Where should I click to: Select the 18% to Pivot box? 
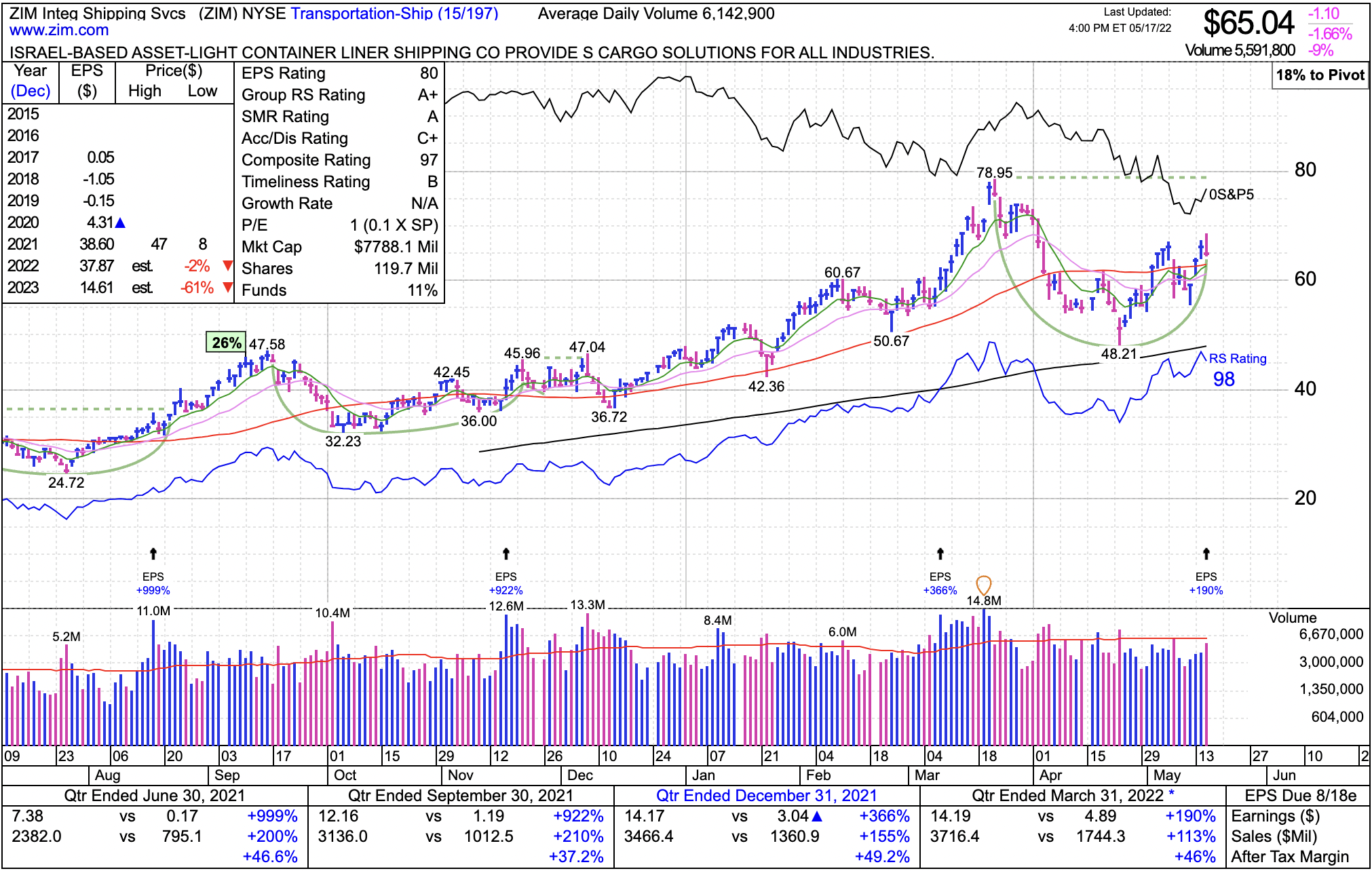coord(1320,75)
